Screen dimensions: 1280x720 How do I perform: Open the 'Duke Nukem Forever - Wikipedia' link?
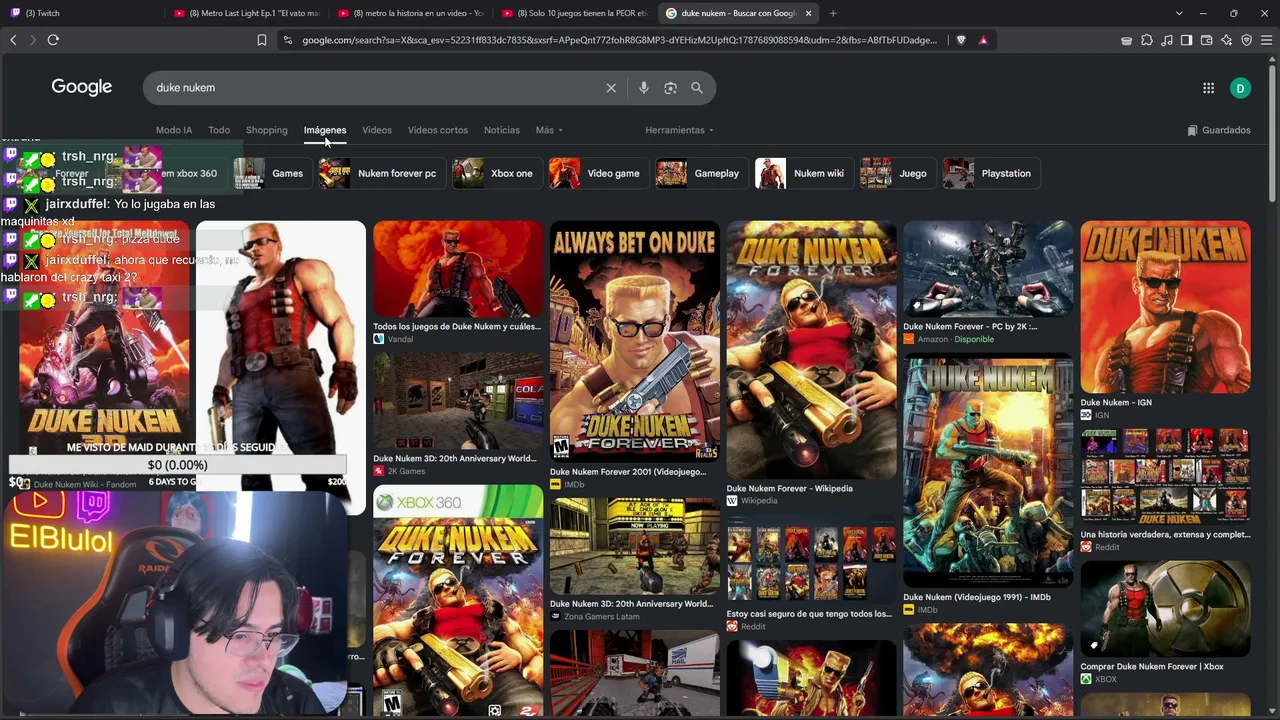pyautogui.click(x=790, y=489)
